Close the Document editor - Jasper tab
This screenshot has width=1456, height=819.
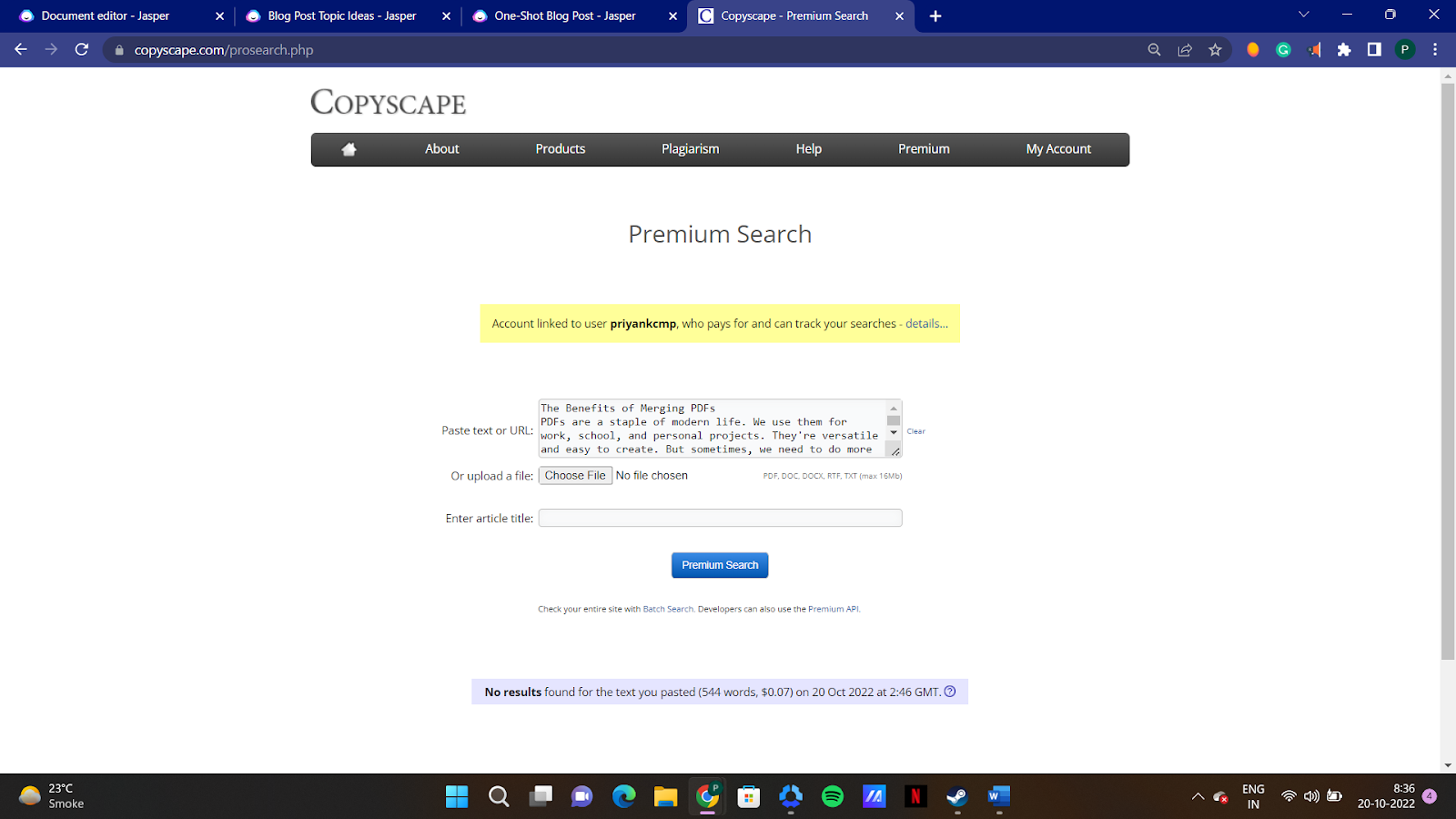point(219,16)
